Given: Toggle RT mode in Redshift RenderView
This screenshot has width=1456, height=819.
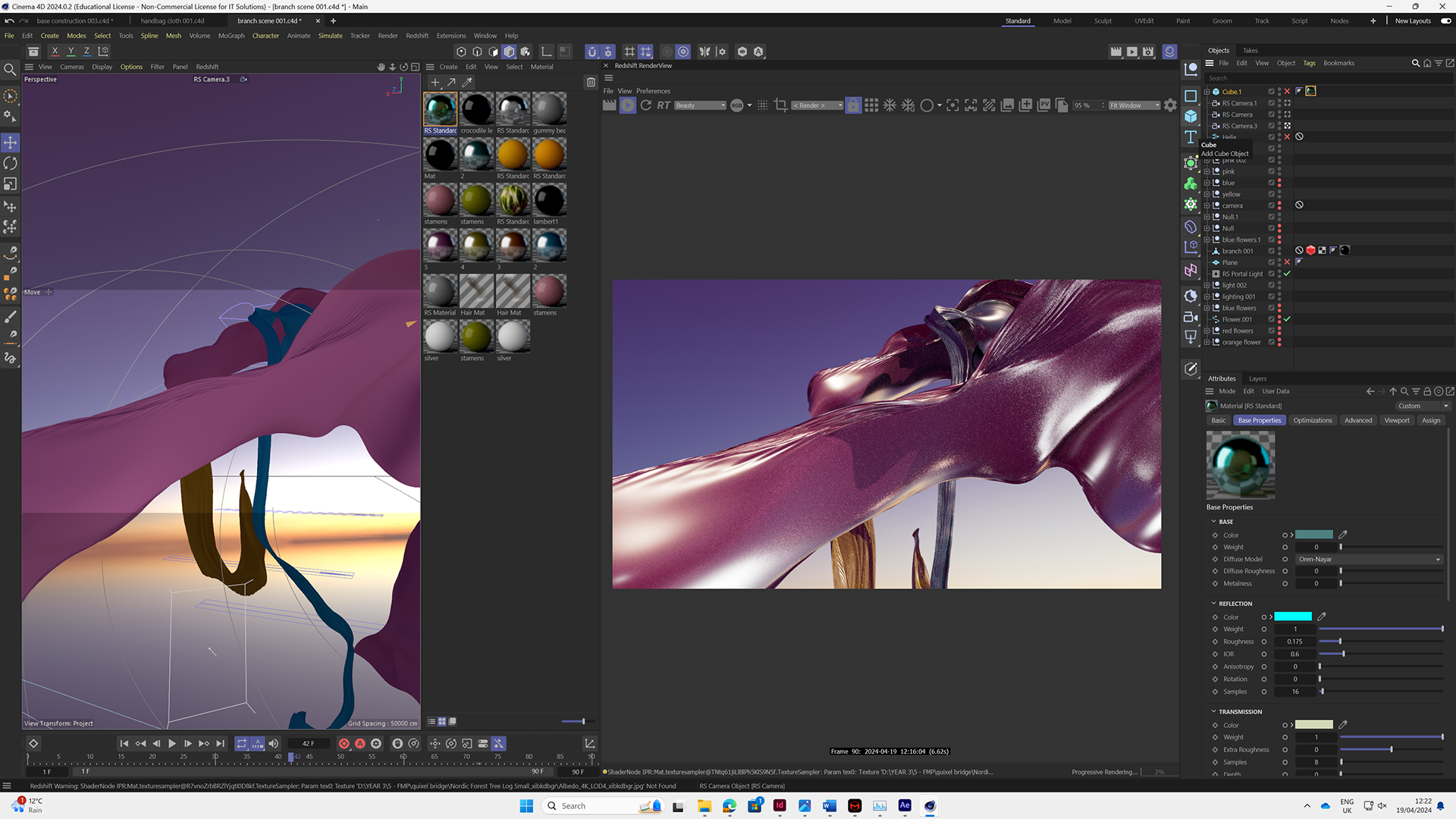Looking at the screenshot, I should (664, 105).
